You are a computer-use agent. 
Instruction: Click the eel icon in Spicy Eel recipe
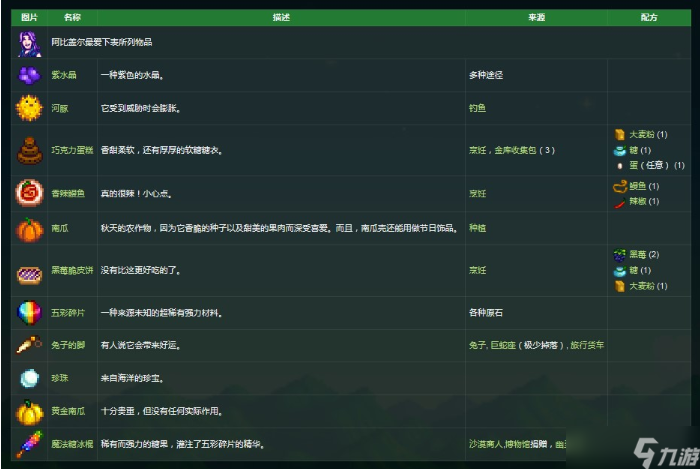click(x=620, y=186)
